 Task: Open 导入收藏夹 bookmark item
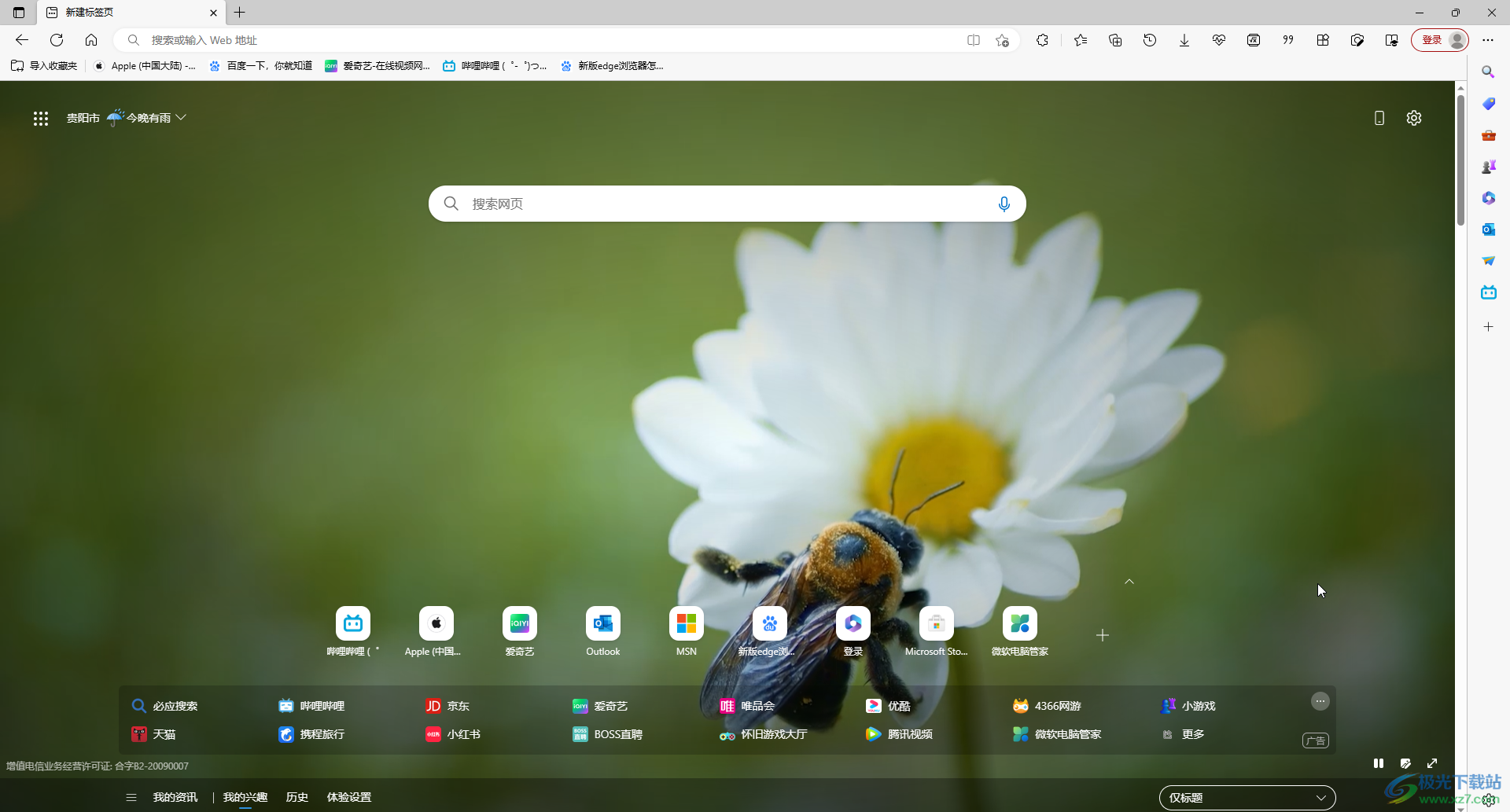[x=45, y=66]
